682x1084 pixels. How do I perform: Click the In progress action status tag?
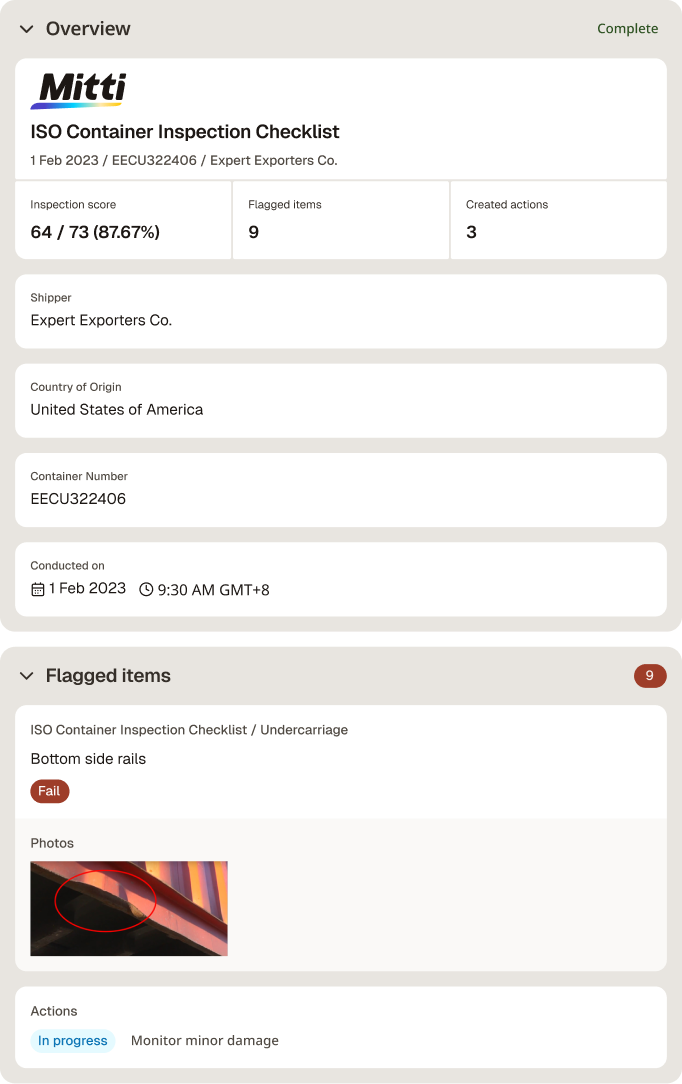73,1040
